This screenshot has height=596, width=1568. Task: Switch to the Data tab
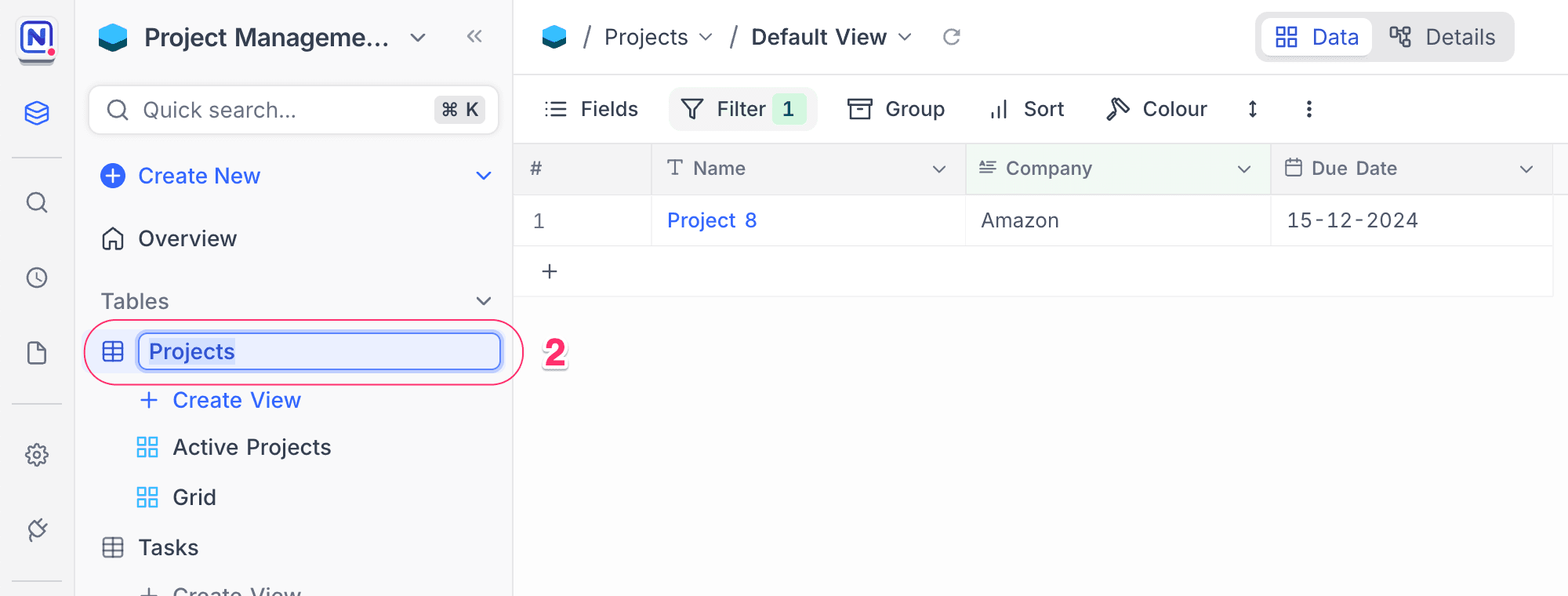(x=1317, y=37)
